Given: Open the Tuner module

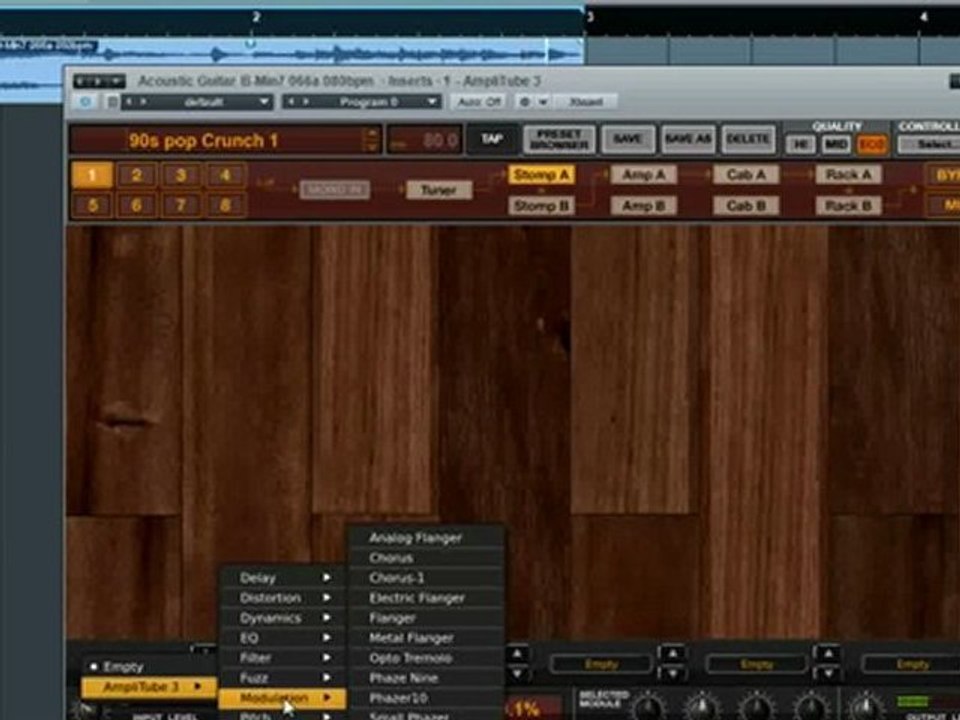Looking at the screenshot, I should tap(439, 190).
